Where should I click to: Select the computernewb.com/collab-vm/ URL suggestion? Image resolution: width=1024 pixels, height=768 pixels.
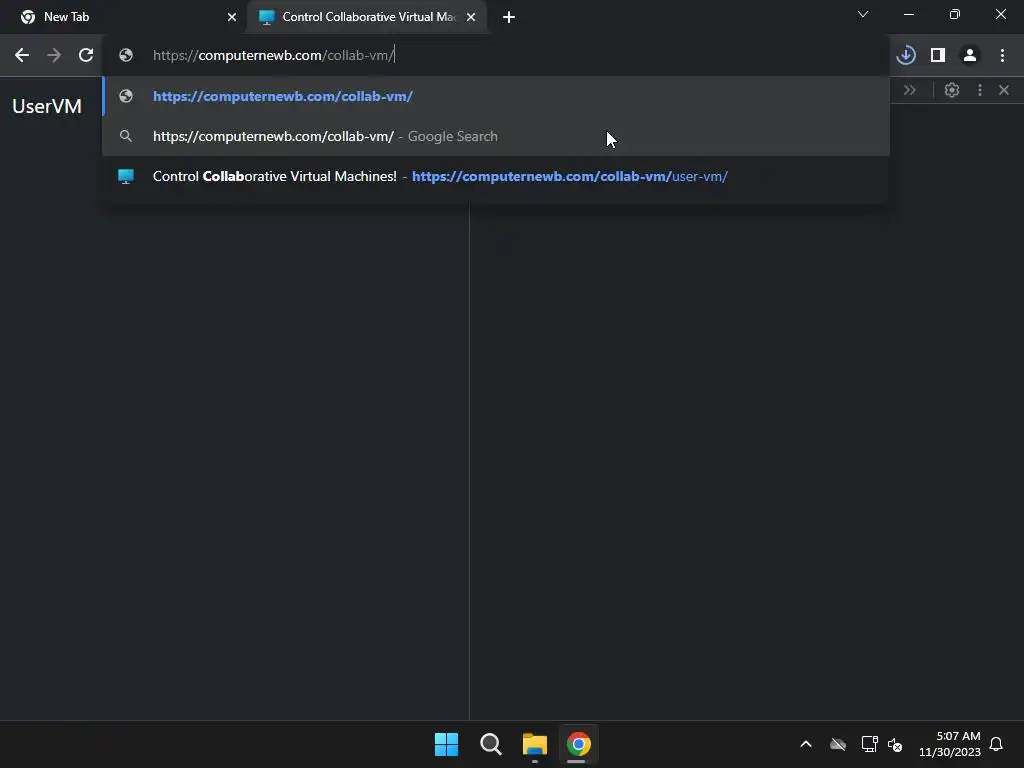pos(496,96)
